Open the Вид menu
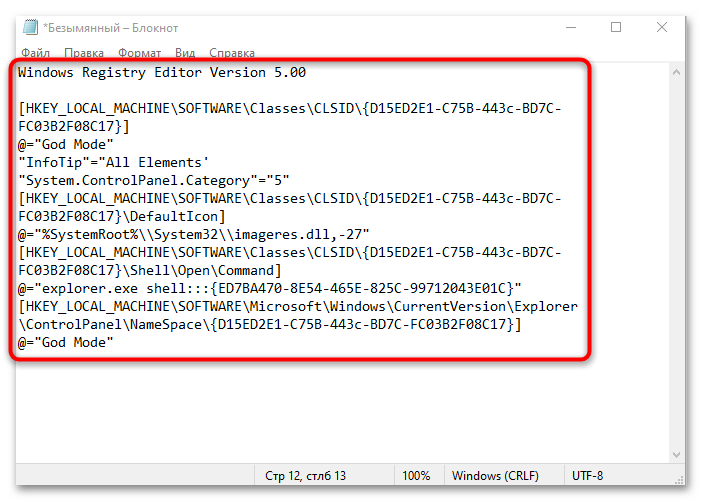The height and width of the screenshot is (501, 703). click(x=185, y=53)
